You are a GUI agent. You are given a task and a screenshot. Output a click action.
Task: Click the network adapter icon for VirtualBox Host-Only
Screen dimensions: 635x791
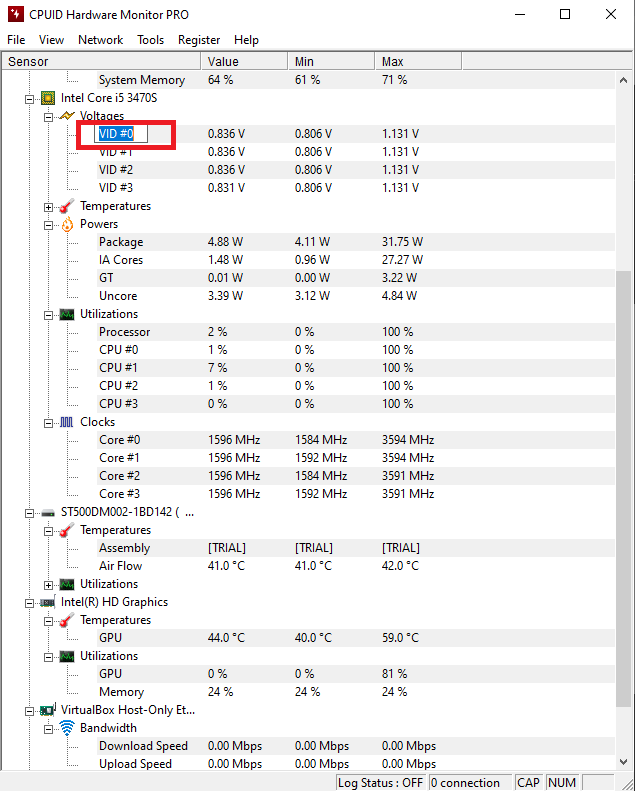(x=48, y=710)
